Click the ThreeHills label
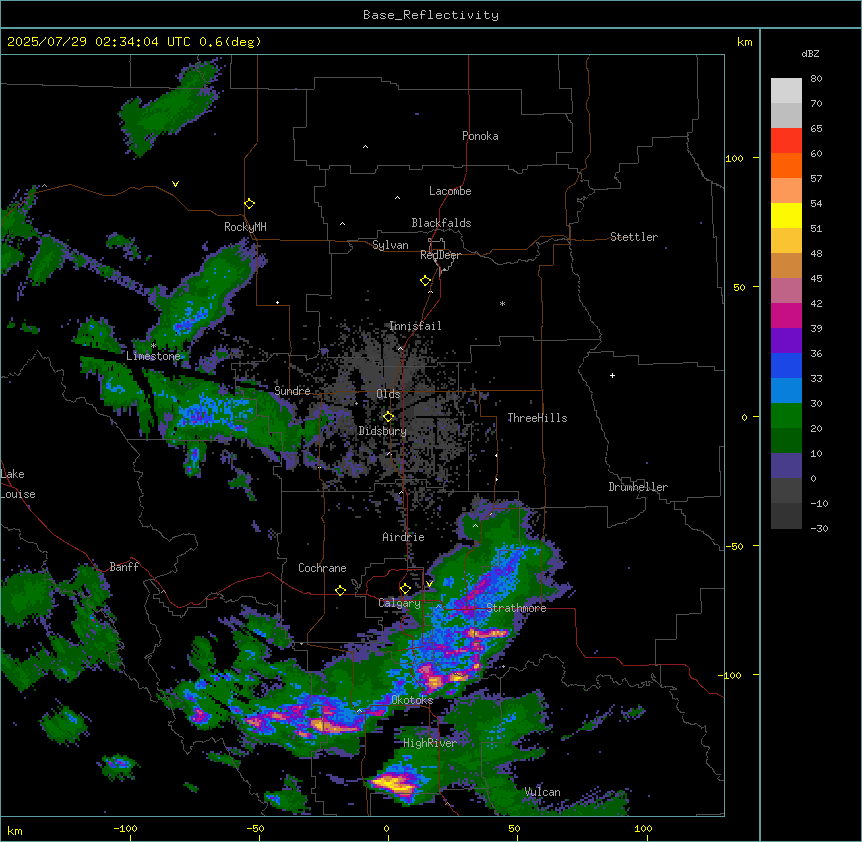The height and width of the screenshot is (842, 862). pos(537,418)
